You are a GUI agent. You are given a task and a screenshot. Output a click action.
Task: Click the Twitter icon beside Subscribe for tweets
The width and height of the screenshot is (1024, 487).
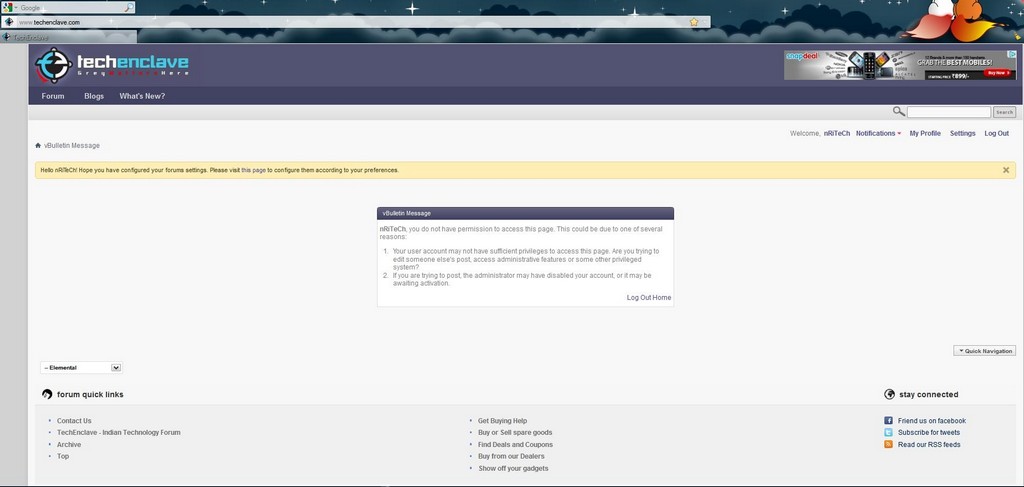pos(888,433)
